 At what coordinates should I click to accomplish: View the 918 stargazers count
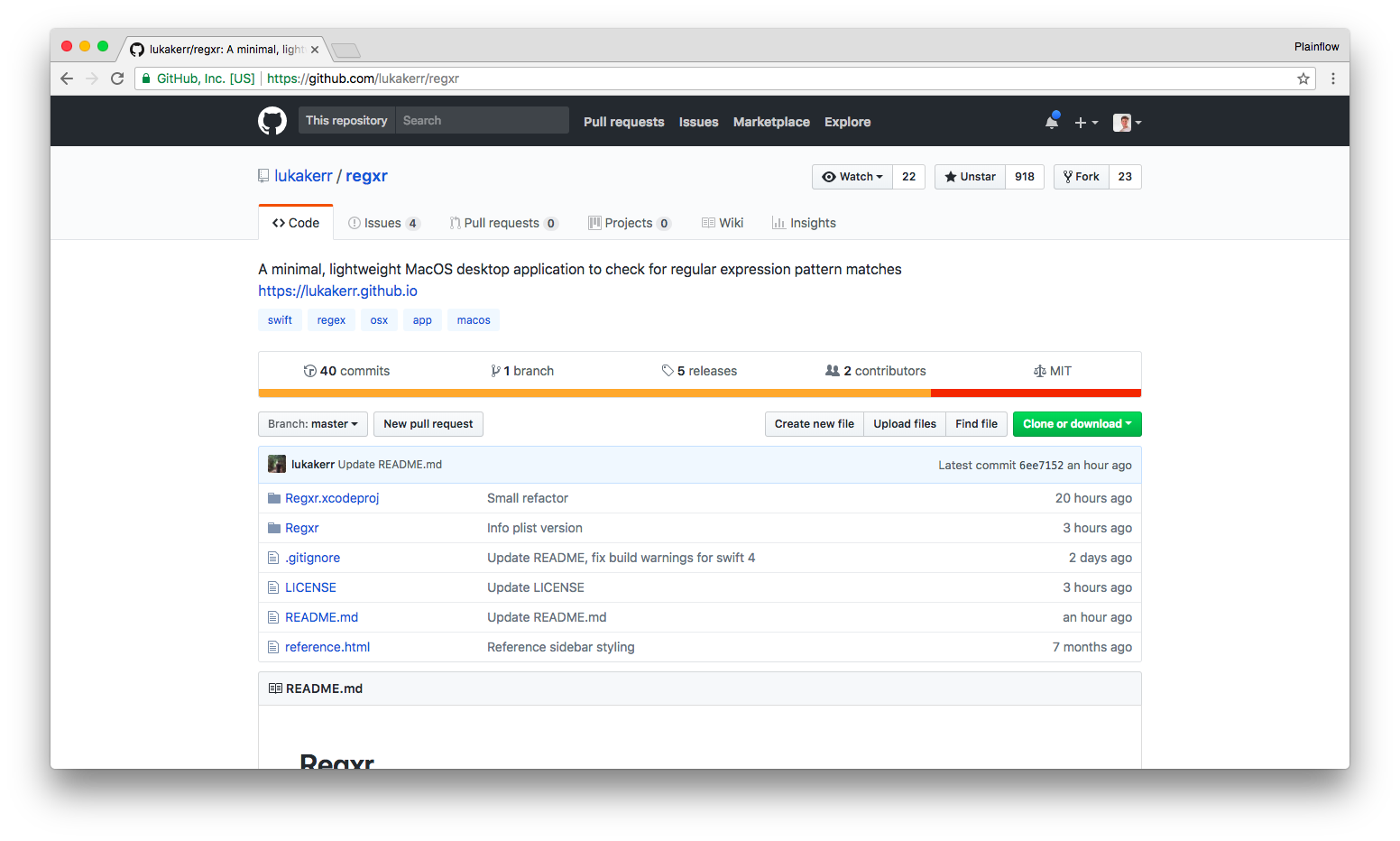[x=1025, y=177]
